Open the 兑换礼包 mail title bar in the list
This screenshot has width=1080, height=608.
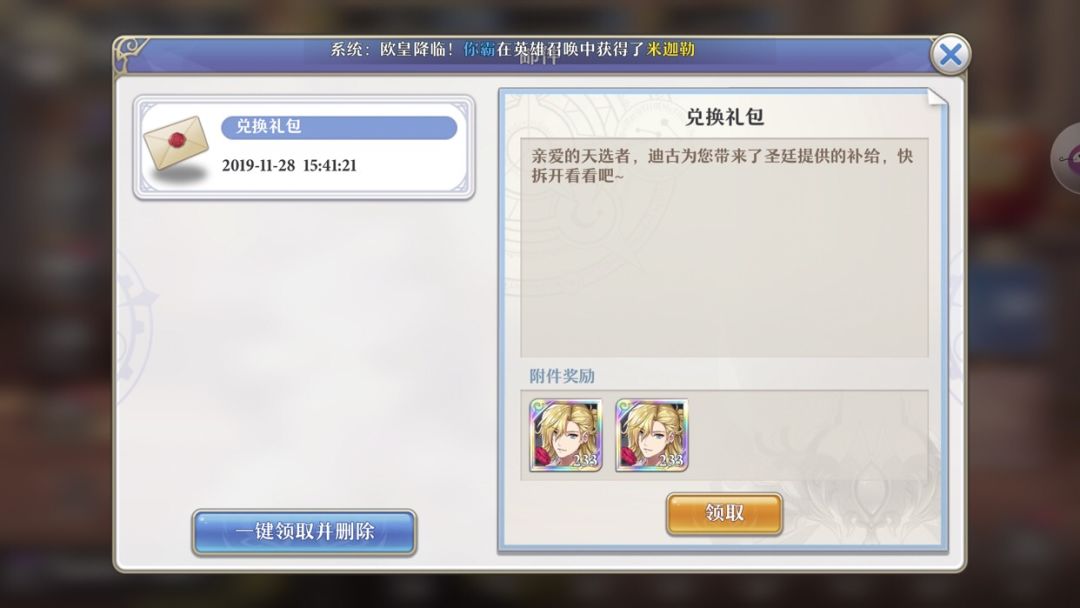339,127
